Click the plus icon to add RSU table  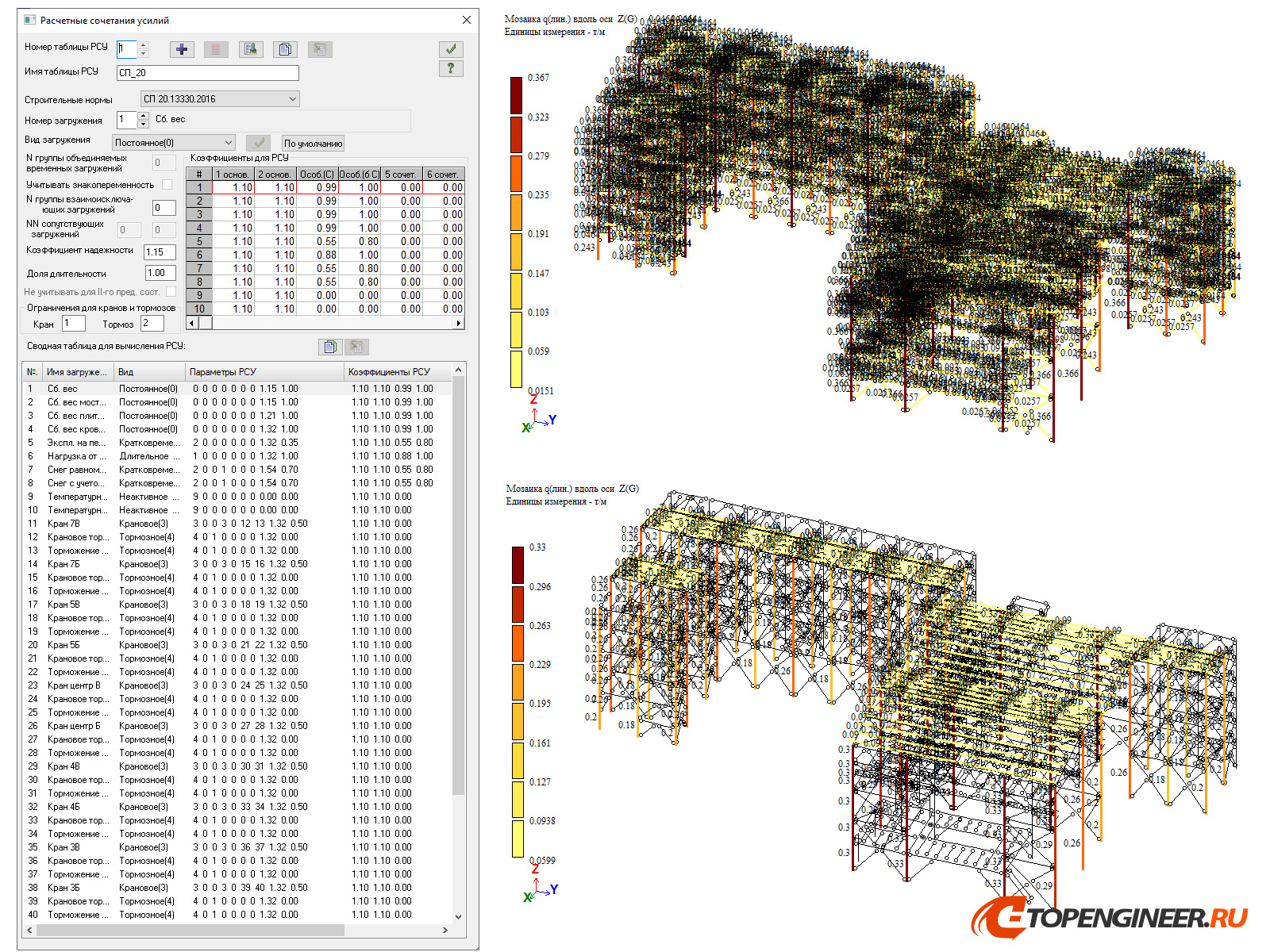pyautogui.click(x=181, y=49)
